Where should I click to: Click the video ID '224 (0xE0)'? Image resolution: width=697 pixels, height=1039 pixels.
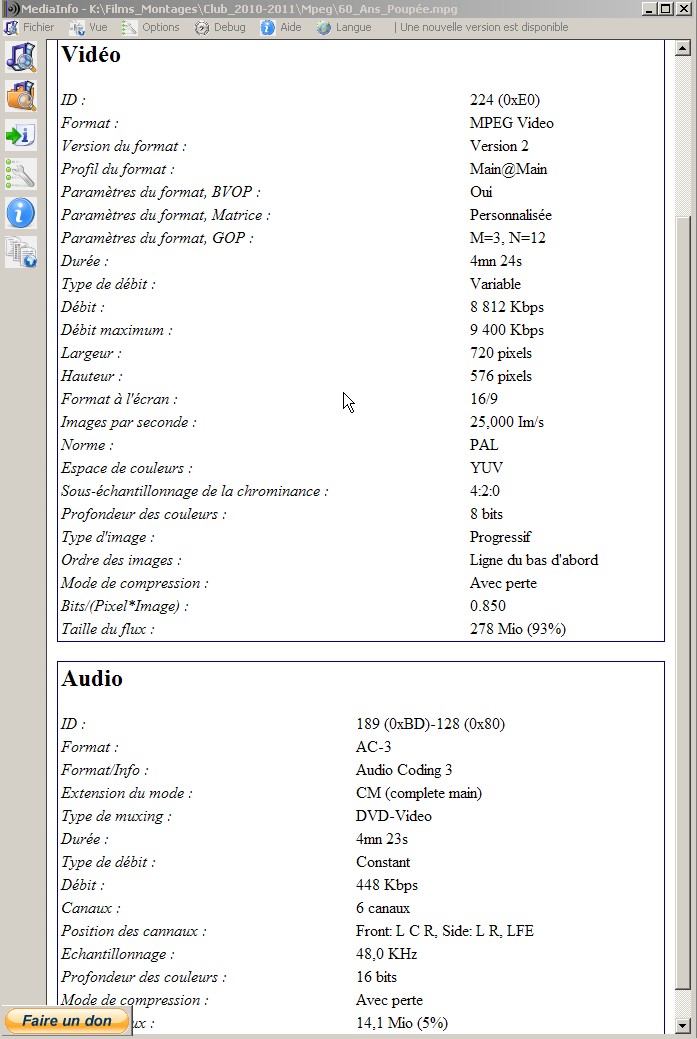coord(505,100)
